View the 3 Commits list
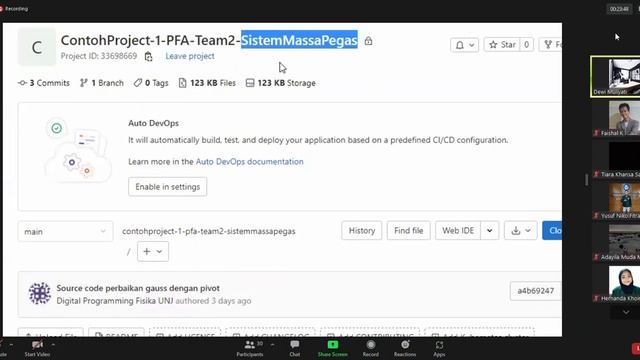 coord(44,83)
